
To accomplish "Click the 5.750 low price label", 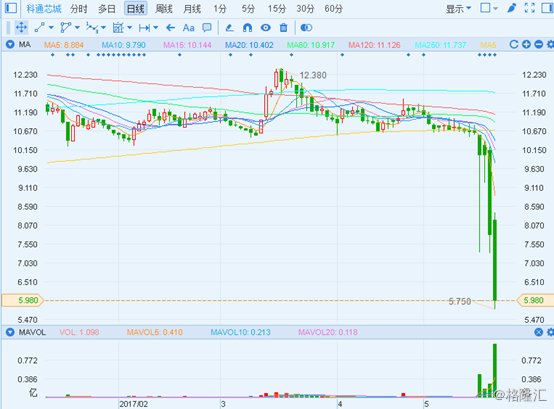I will [460, 302].
